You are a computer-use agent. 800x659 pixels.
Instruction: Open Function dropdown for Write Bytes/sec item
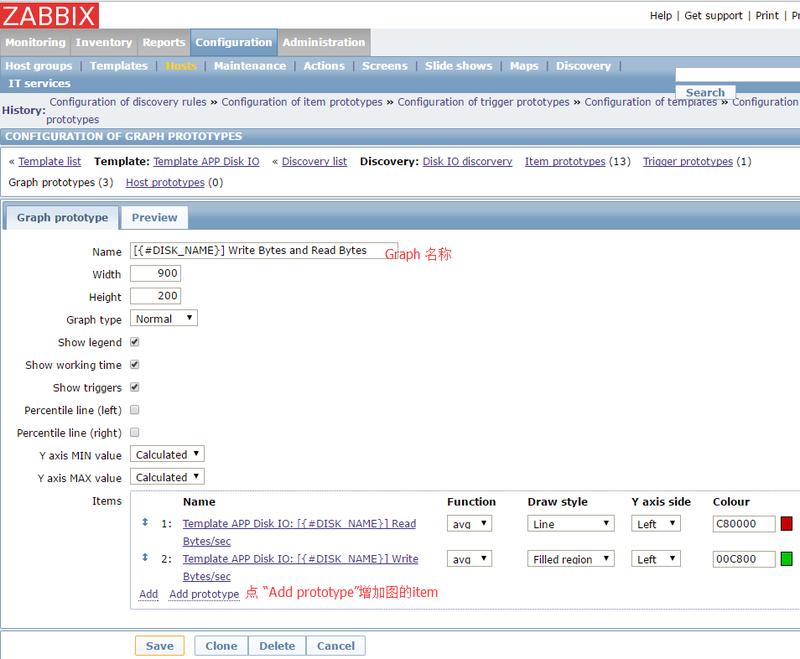[x=470, y=559]
